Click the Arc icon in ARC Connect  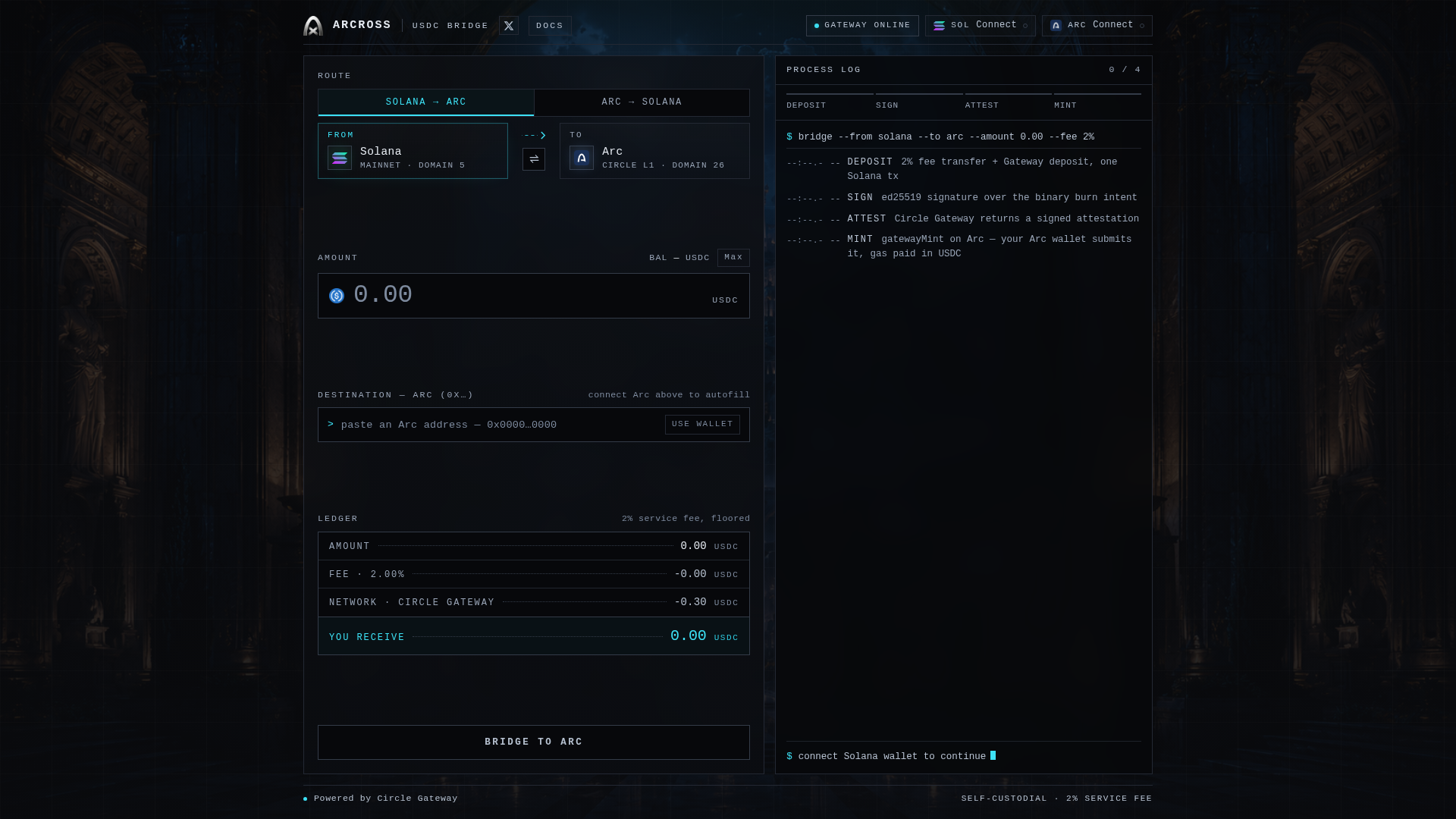[x=1056, y=26]
